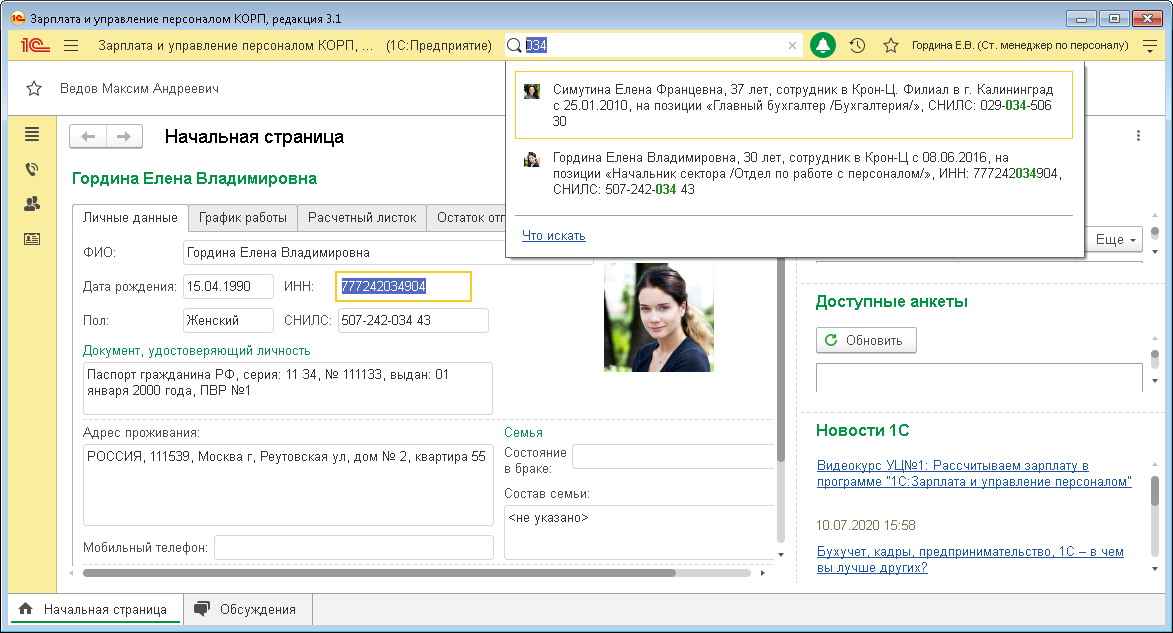Viewport: 1173px width, 633px height.
Task: Open the employees people icon in sidebar
Action: click(x=31, y=204)
